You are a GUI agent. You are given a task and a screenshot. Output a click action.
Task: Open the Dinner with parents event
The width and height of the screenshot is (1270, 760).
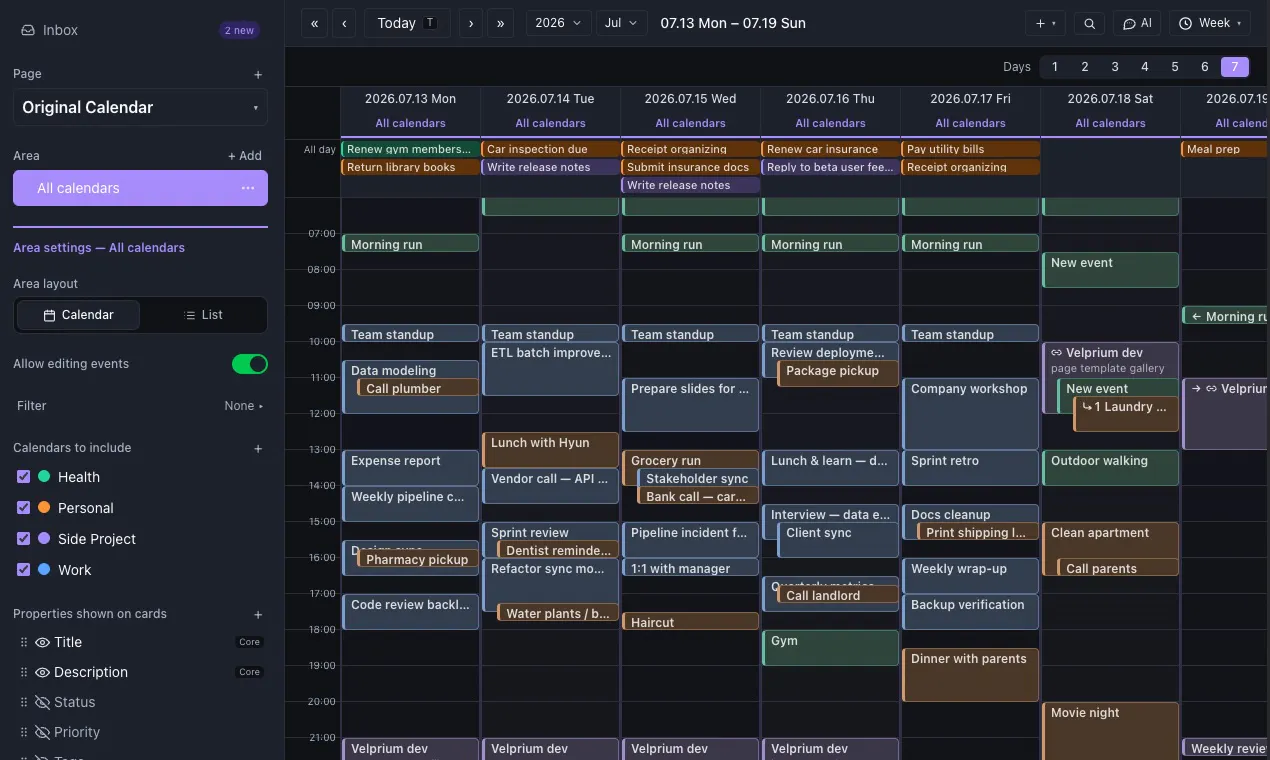(x=970, y=675)
